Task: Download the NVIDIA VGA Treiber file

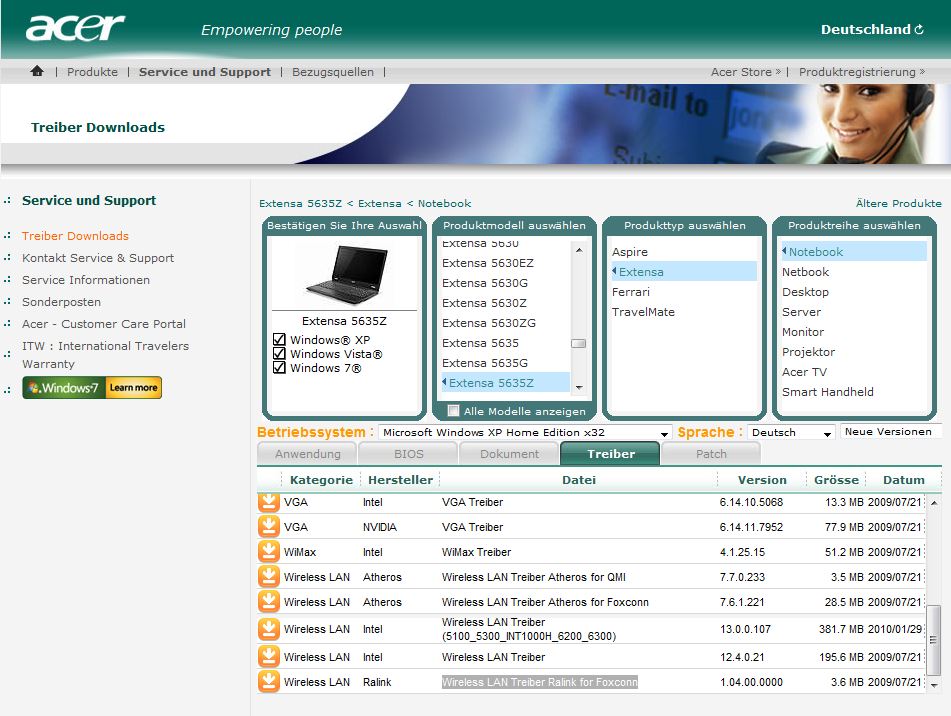Action: [x=269, y=527]
